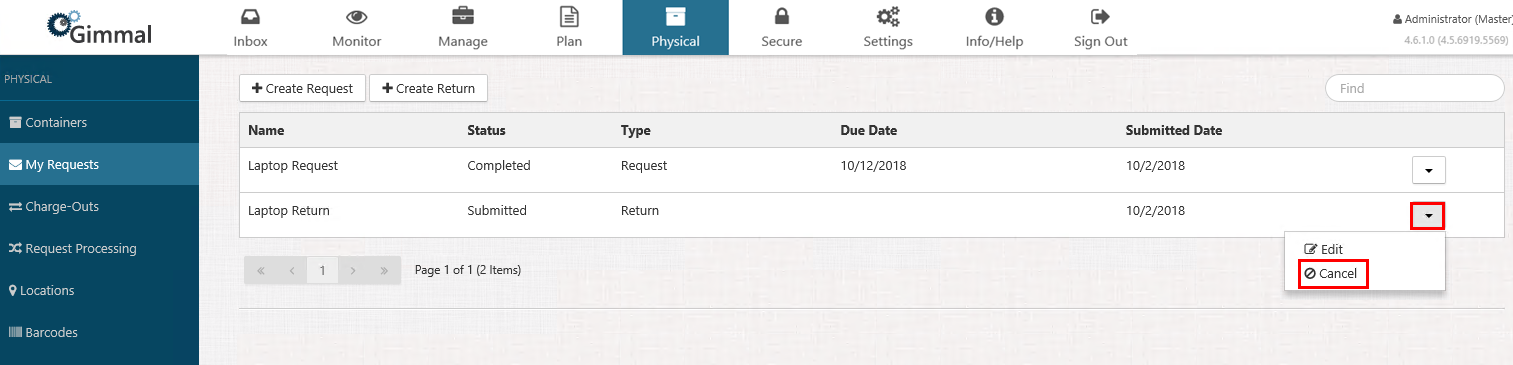Go to the last page of results

click(x=384, y=270)
